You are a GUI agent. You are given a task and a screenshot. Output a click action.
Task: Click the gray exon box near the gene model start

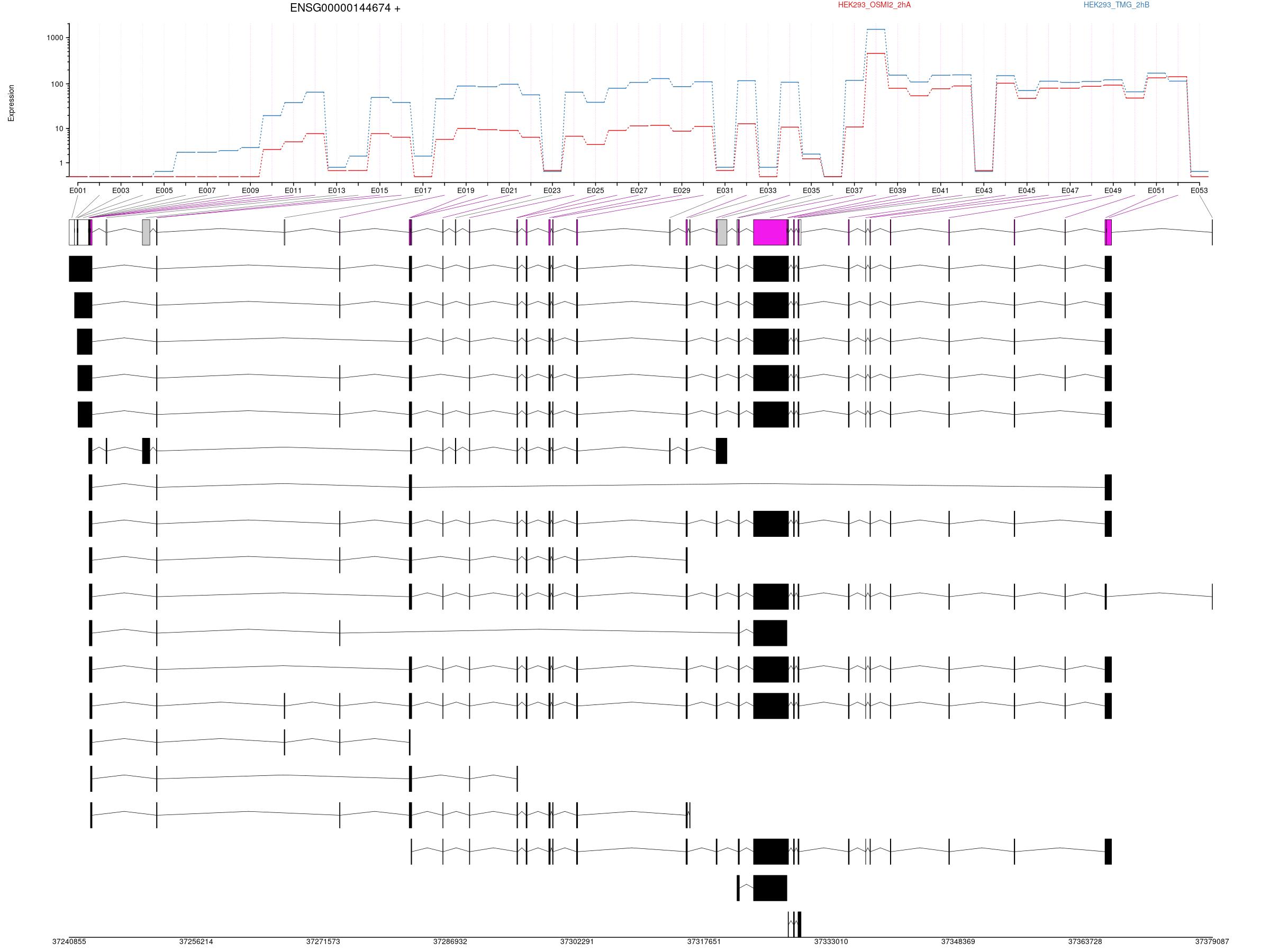(x=146, y=232)
